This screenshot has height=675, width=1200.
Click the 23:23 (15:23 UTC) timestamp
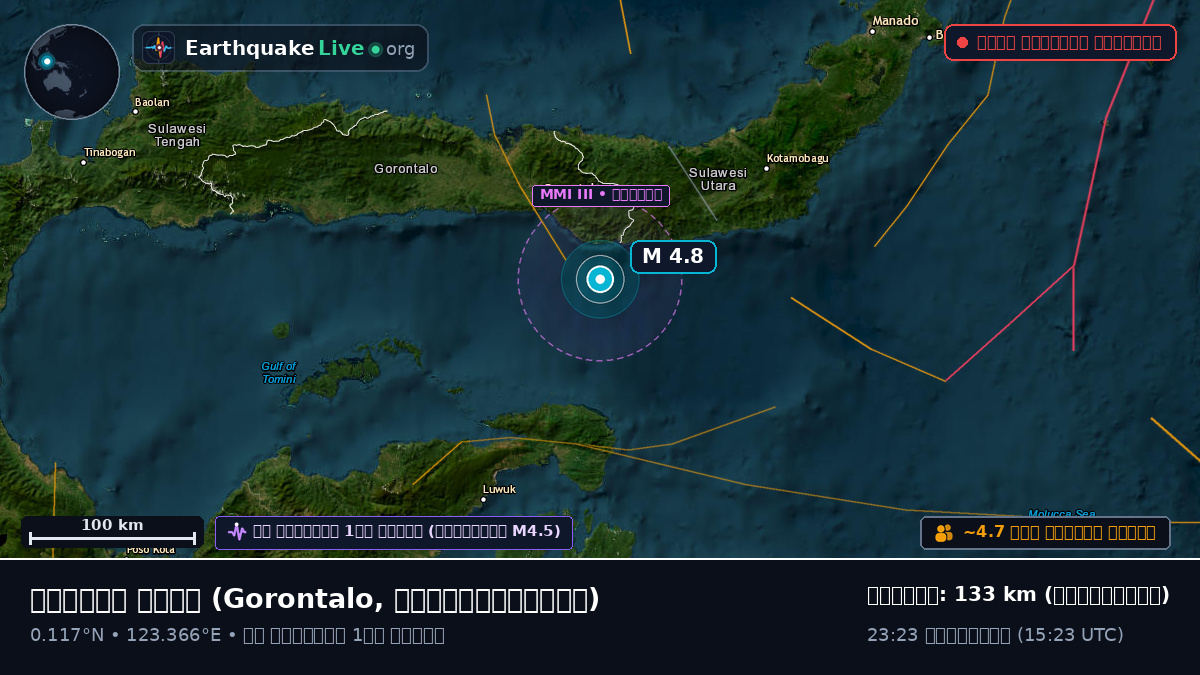tap(995, 635)
